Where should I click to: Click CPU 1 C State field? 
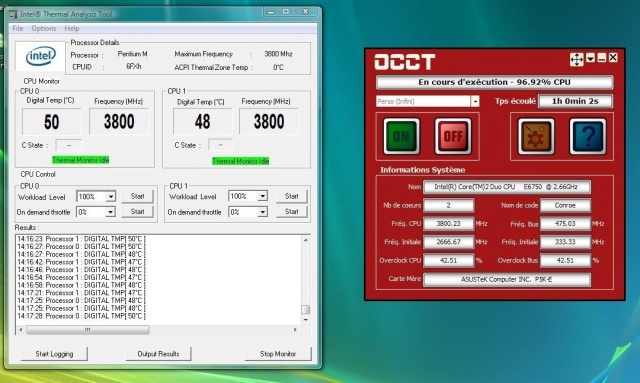pyautogui.click(x=220, y=145)
